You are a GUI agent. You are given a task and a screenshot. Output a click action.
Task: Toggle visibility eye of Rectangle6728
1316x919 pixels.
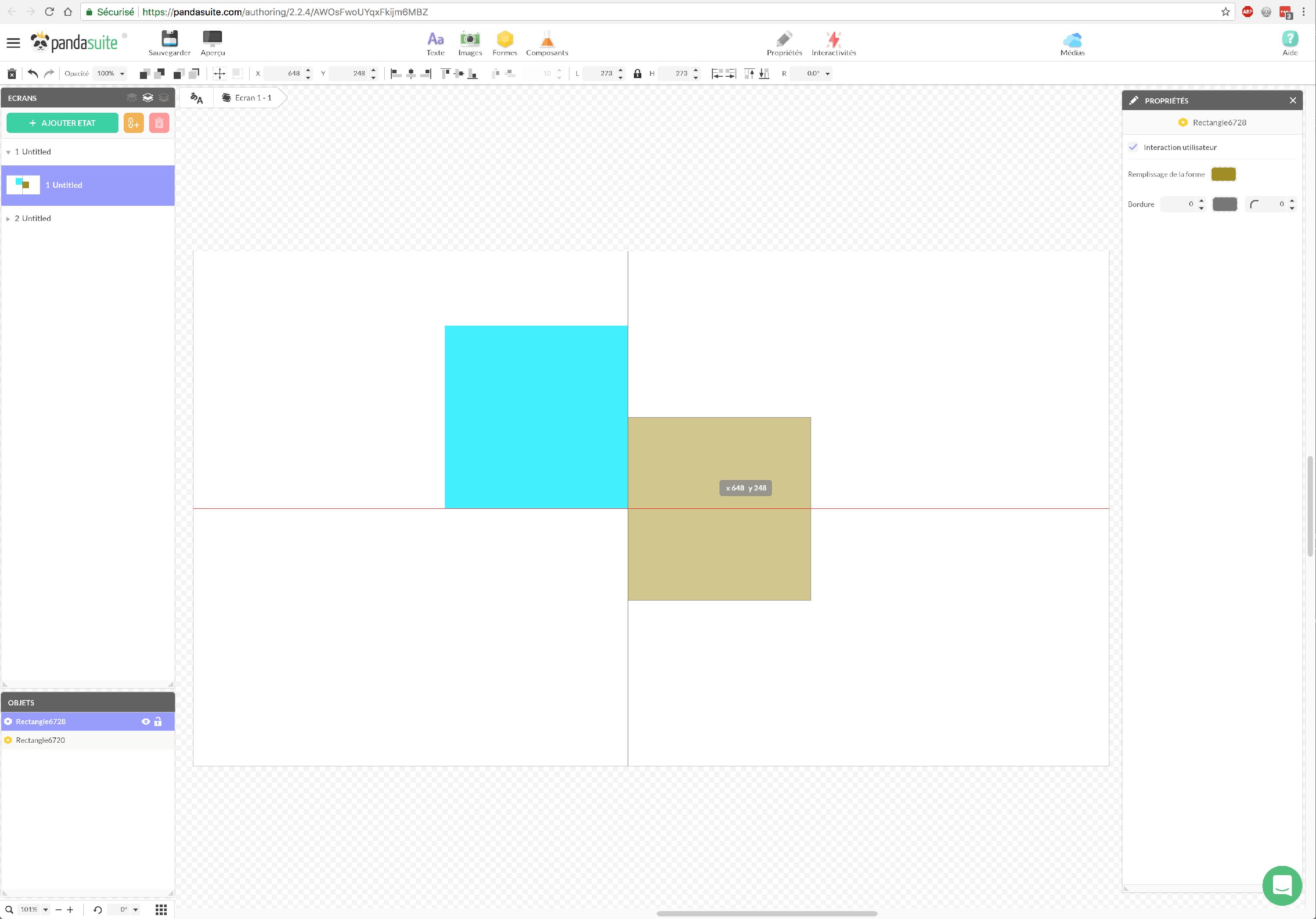(146, 721)
